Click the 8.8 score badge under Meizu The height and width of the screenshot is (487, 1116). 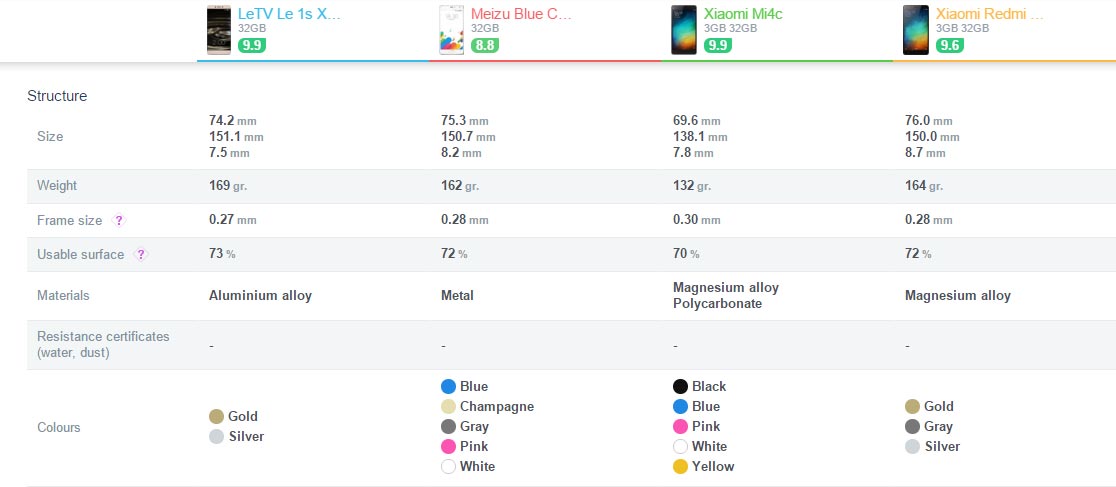click(485, 46)
